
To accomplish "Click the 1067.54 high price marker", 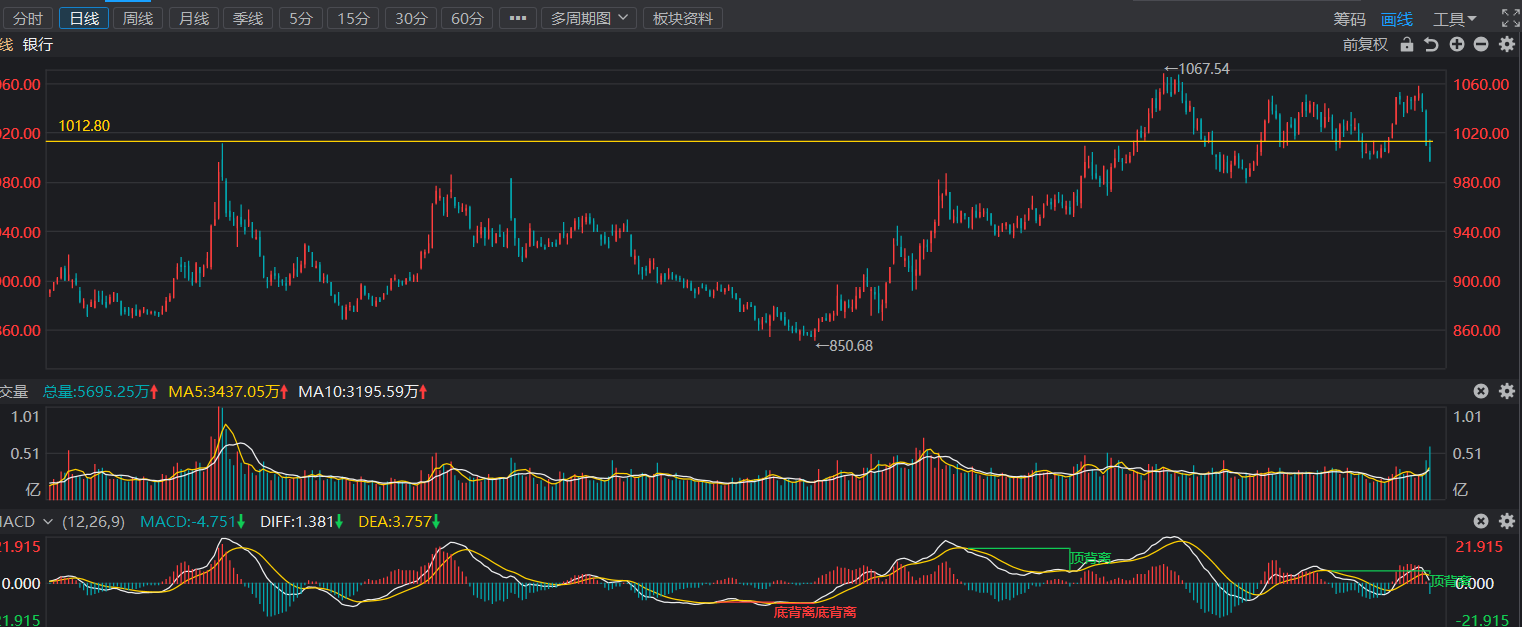I will (1197, 69).
